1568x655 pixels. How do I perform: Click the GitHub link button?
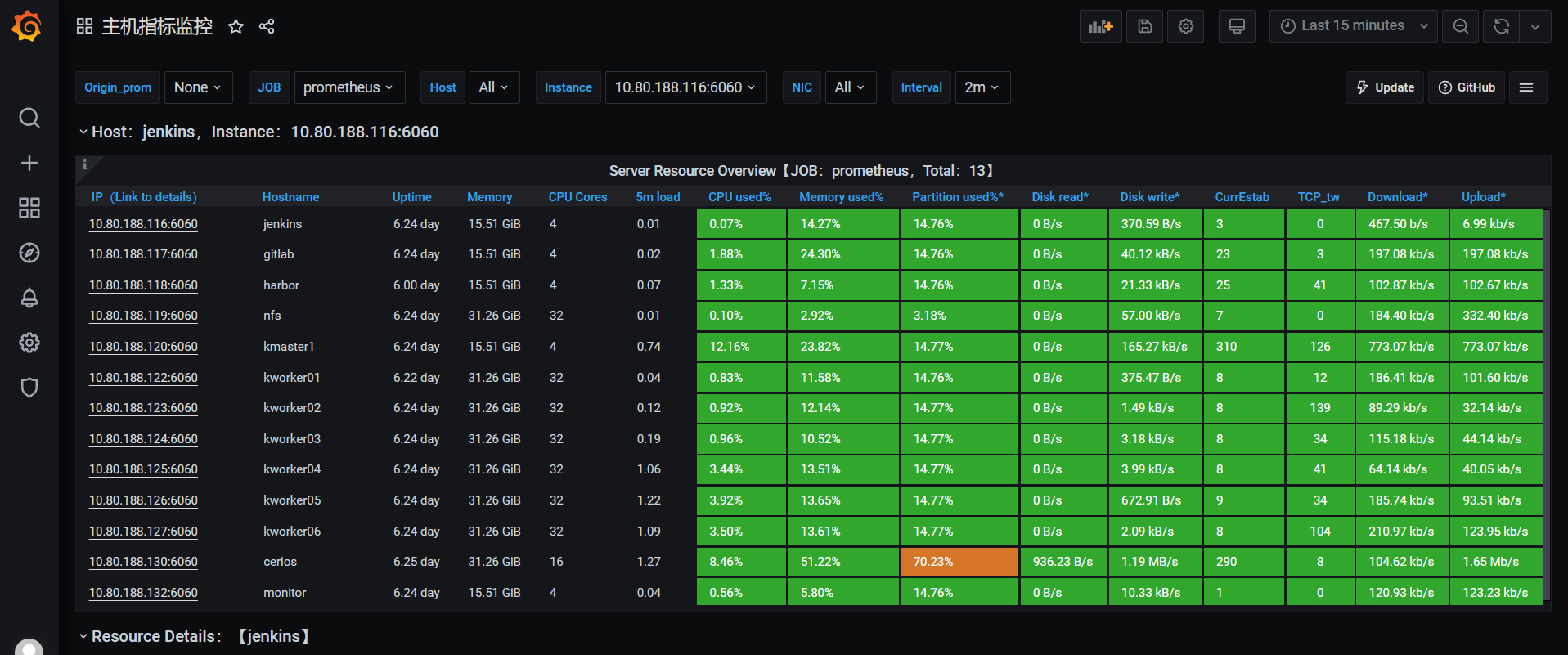1467,87
